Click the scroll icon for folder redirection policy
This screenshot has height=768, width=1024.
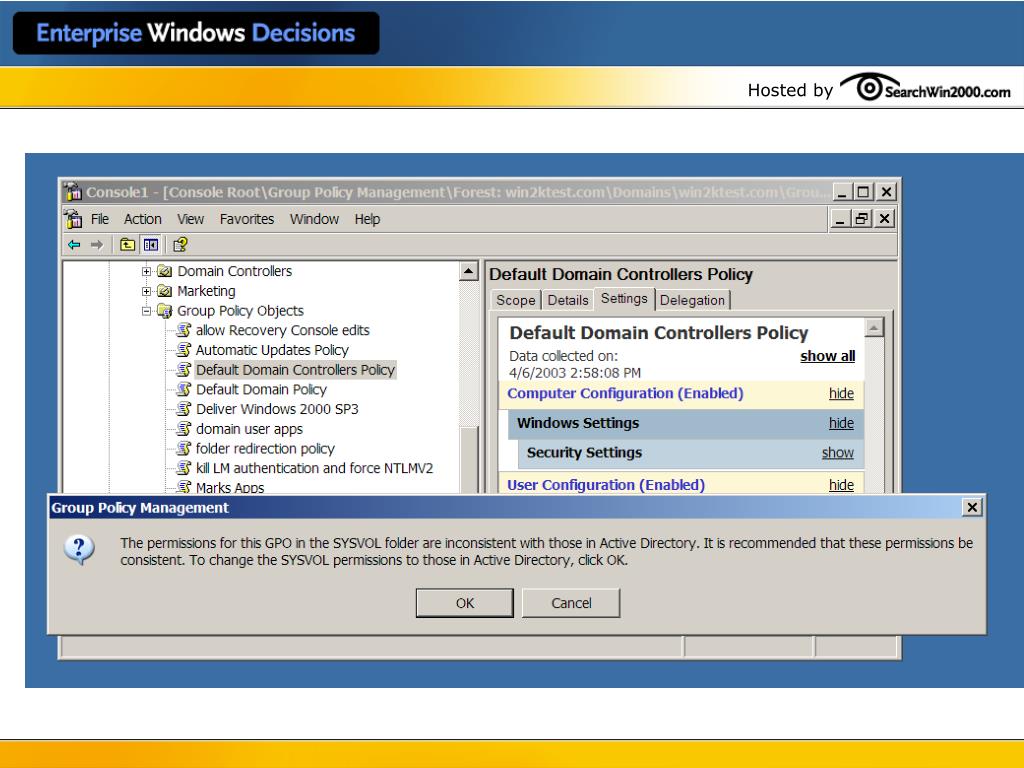[184, 449]
